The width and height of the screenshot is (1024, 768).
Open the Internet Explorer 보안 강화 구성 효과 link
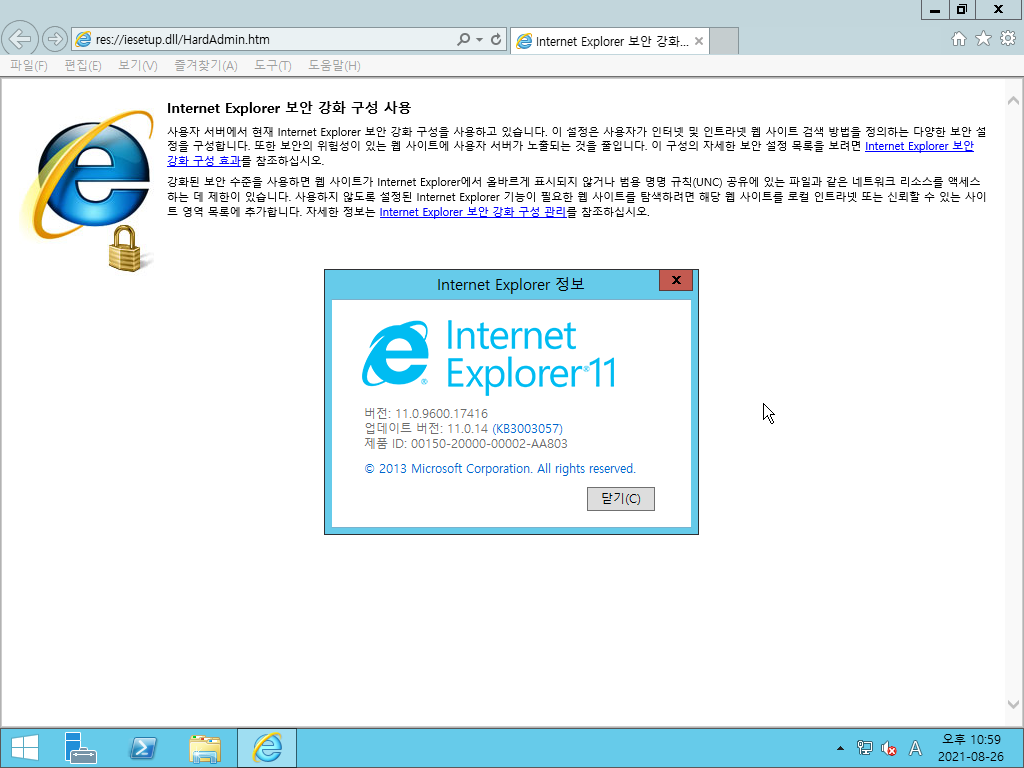919,146
